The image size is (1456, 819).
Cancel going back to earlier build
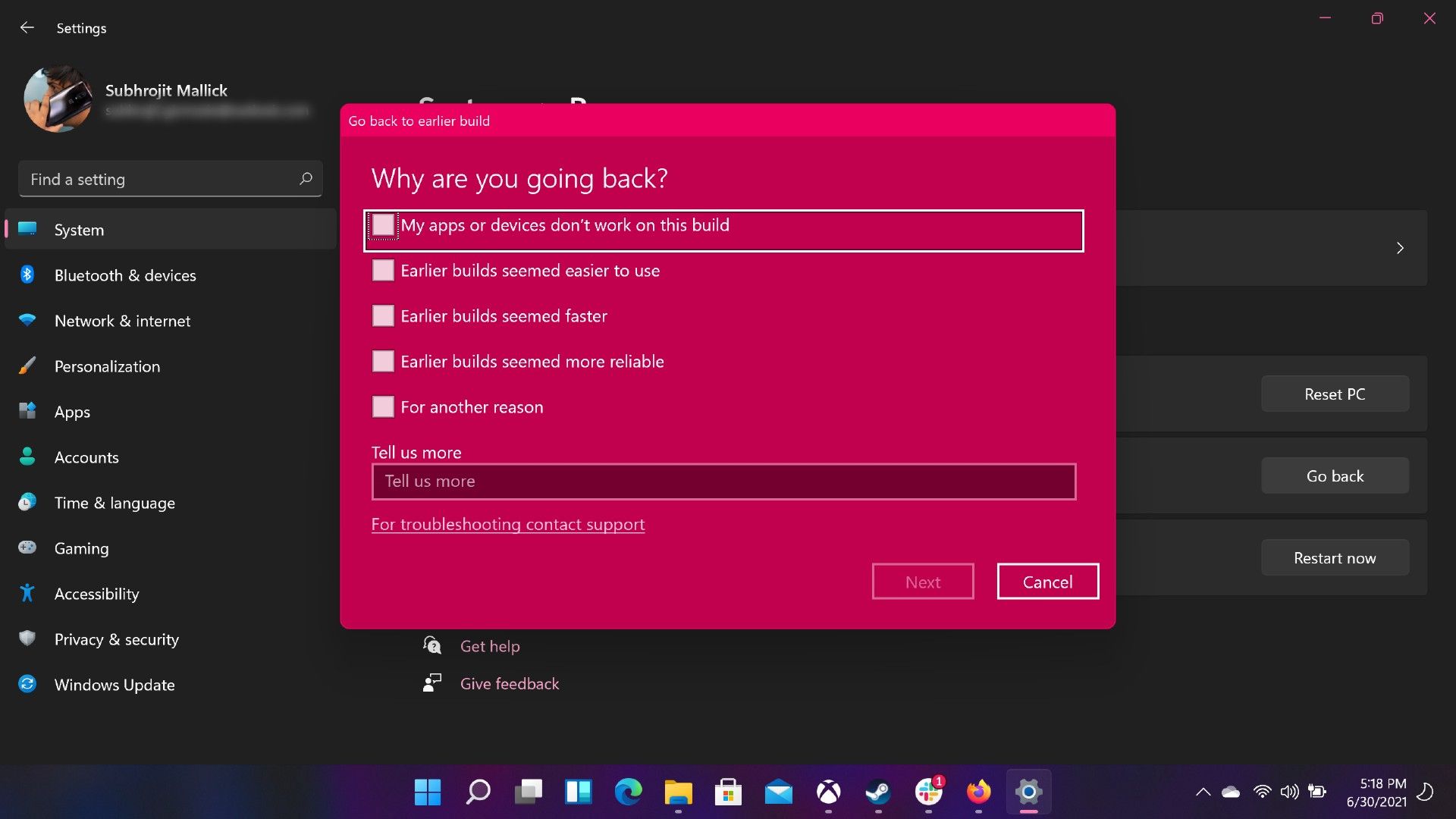point(1046,581)
